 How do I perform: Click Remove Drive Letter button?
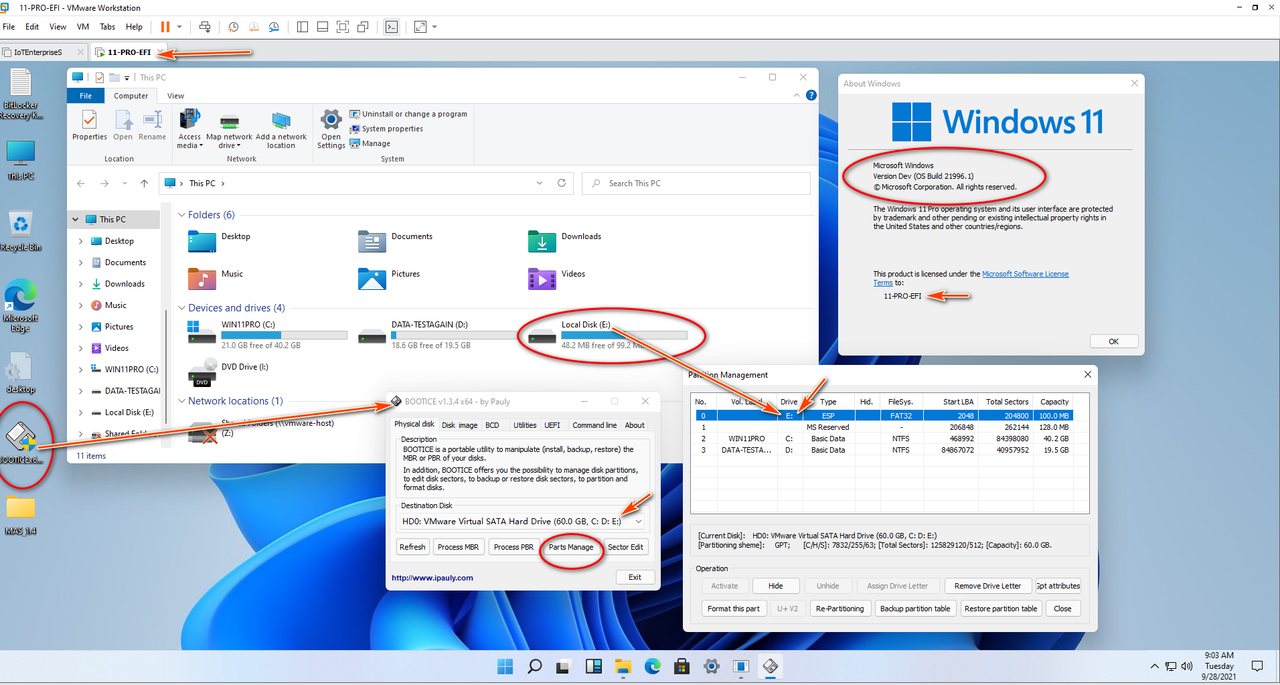pos(988,586)
